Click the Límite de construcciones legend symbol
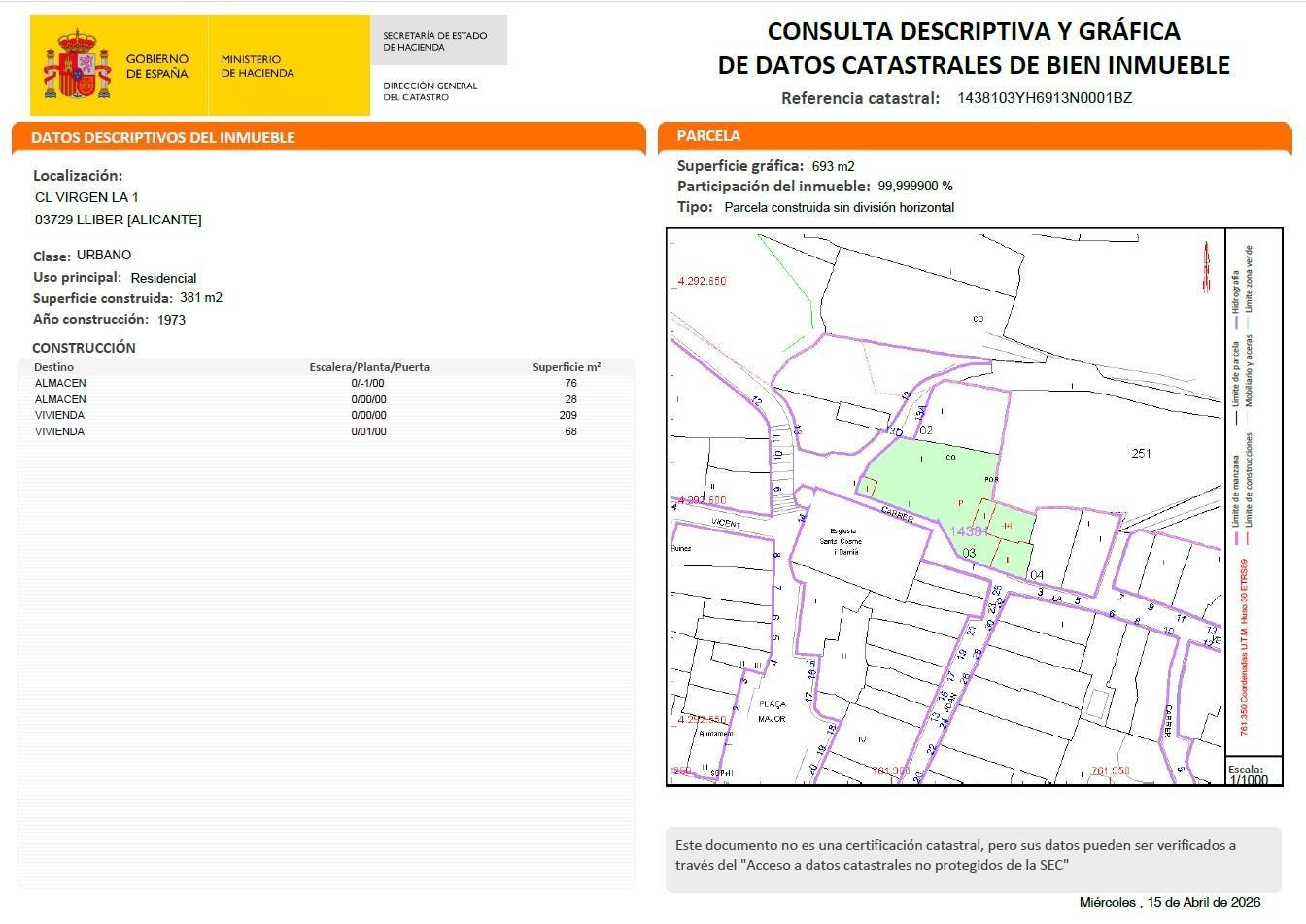 click(1250, 536)
